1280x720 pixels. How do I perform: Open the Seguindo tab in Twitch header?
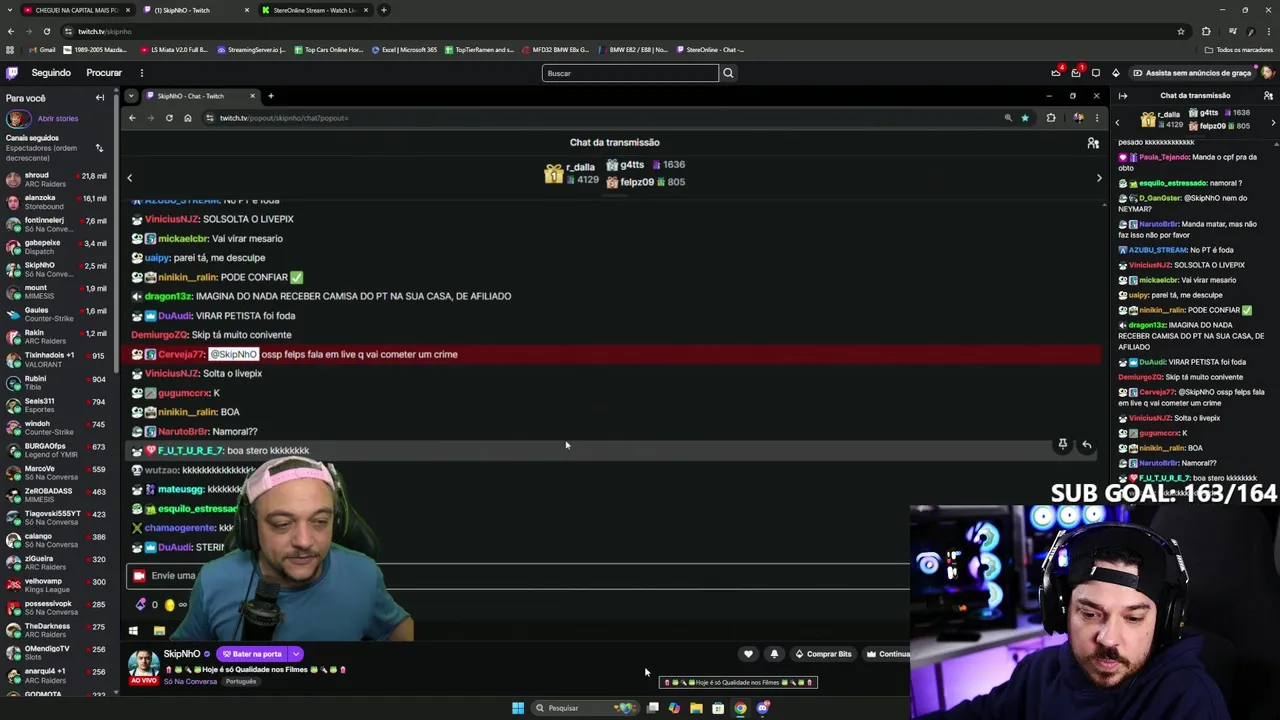[51, 73]
